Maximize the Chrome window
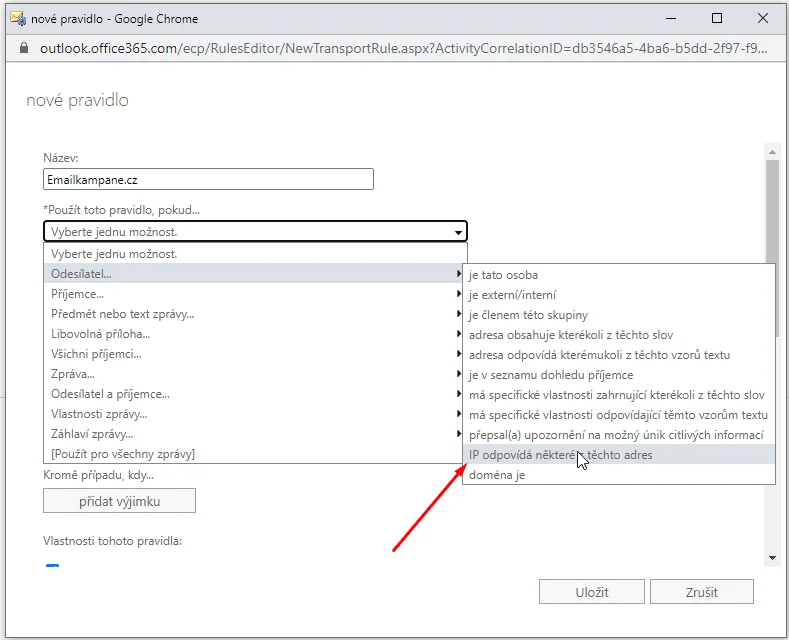 pos(717,19)
